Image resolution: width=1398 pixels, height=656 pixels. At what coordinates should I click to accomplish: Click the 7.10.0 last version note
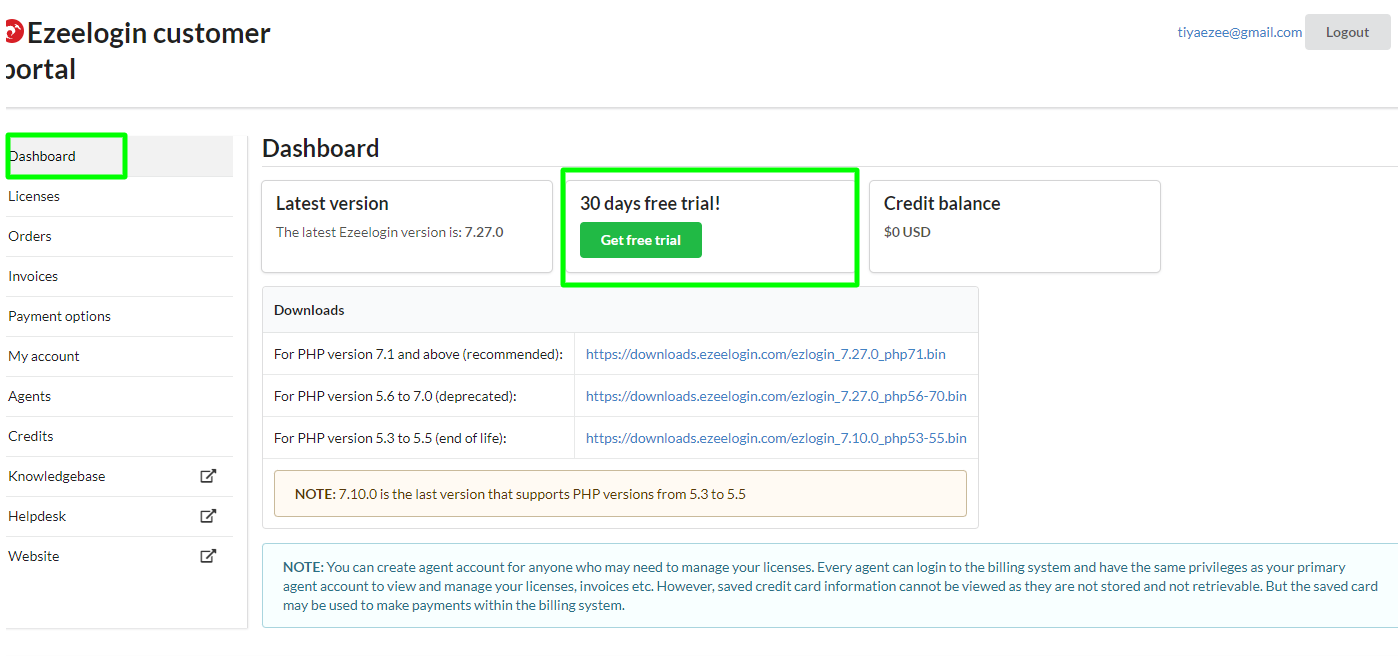pos(620,494)
